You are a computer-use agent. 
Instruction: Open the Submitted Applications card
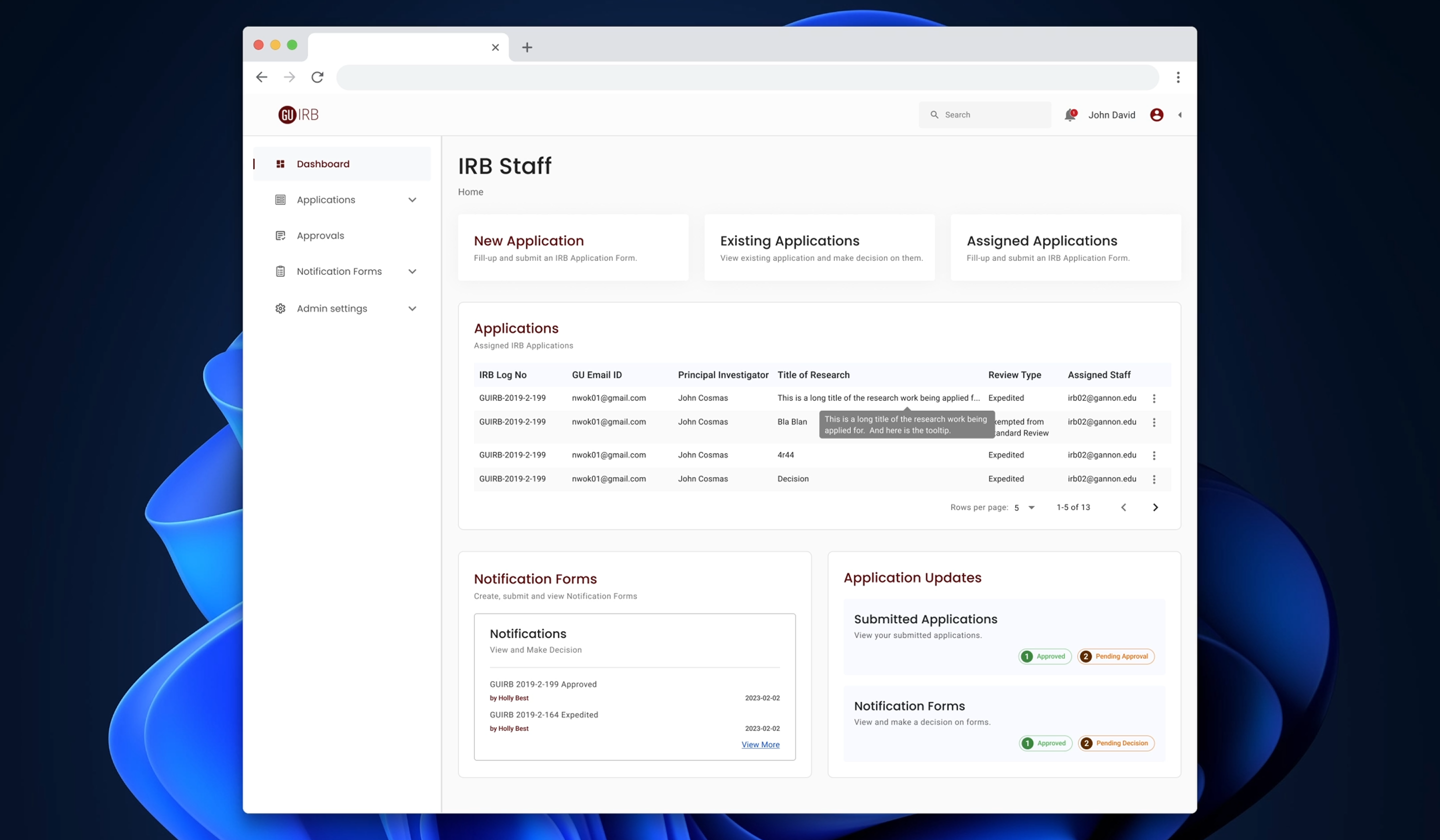pyautogui.click(x=1004, y=637)
